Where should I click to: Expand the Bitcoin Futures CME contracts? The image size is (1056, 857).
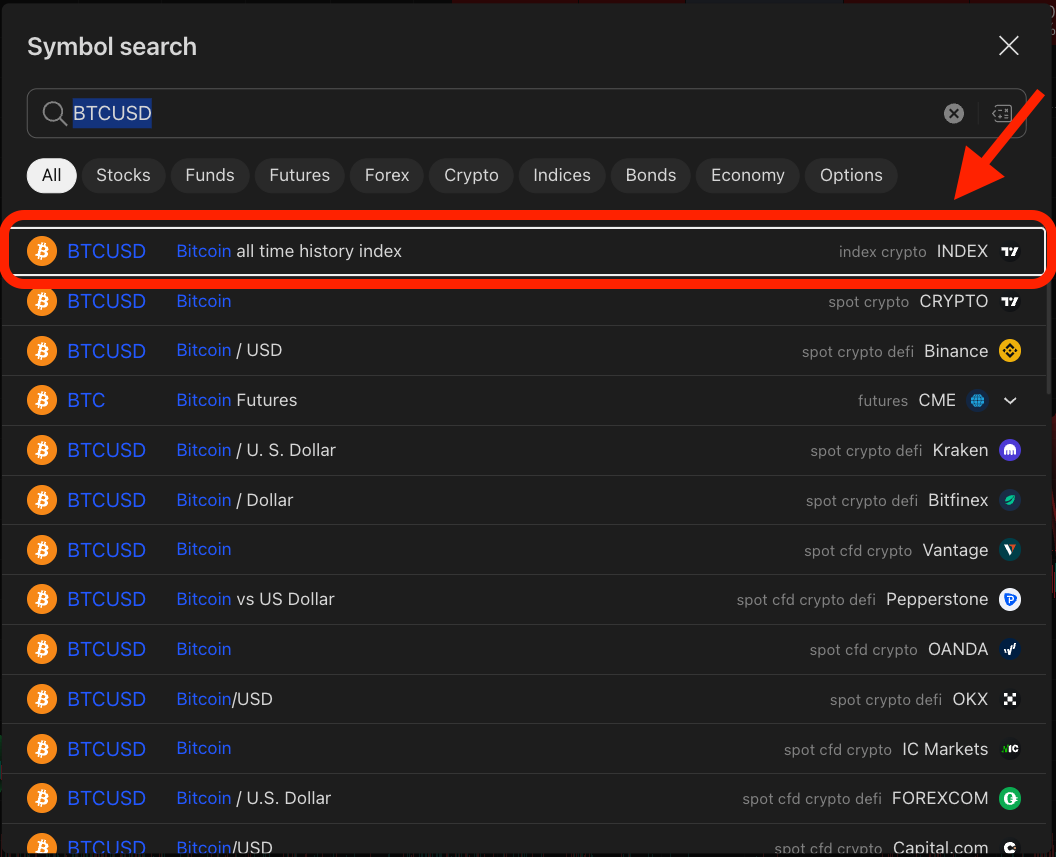coord(1010,401)
